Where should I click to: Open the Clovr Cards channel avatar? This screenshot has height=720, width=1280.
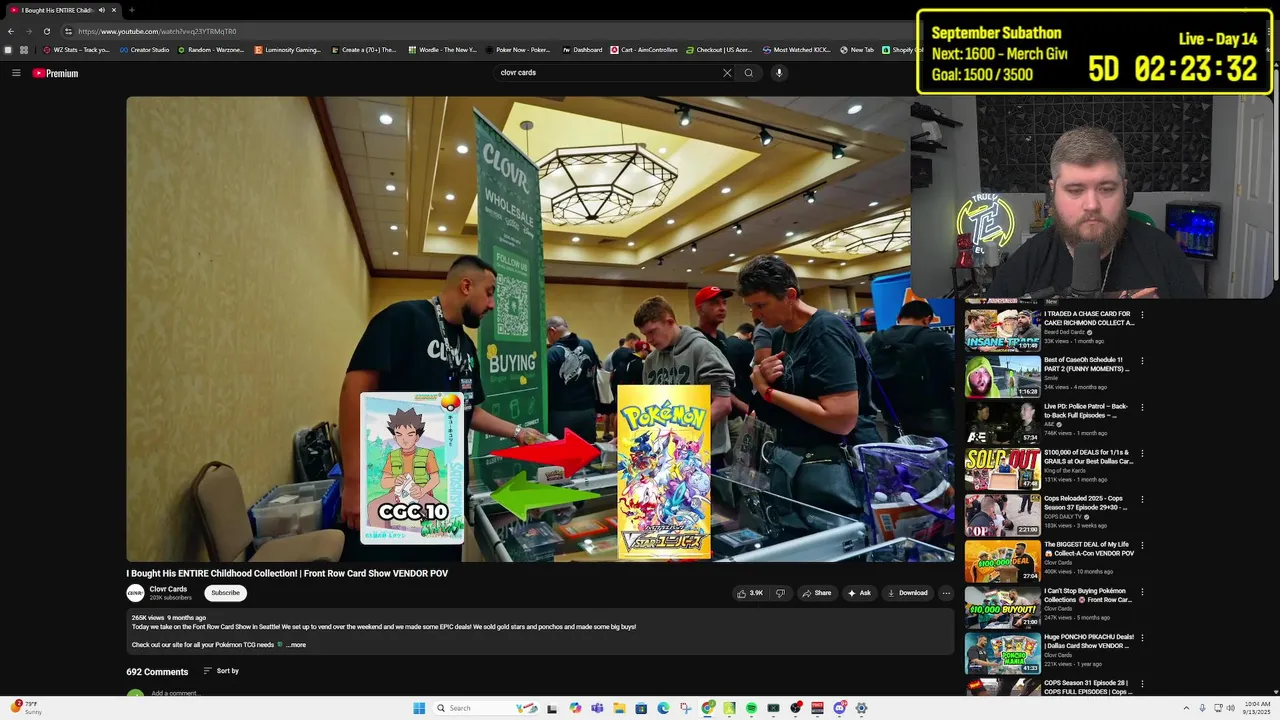[x=135, y=593]
